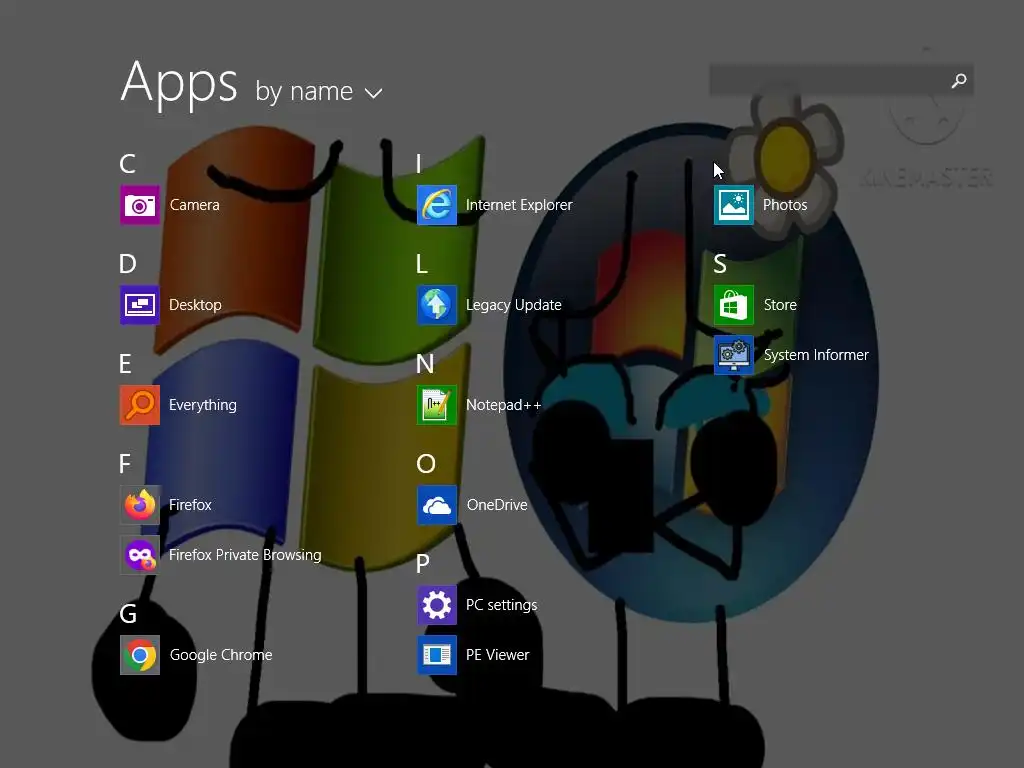
Task: Click the letter O group header
Action: (426, 464)
